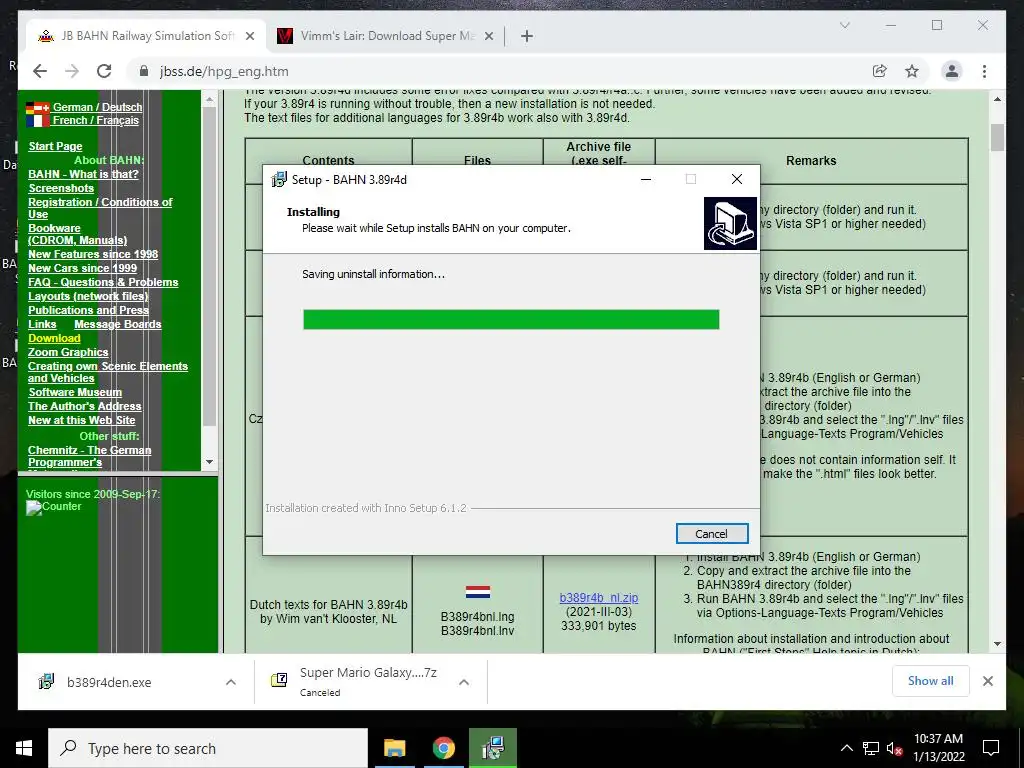
Task: Open Zoom Graphics link
Action: pyautogui.click(x=68, y=352)
